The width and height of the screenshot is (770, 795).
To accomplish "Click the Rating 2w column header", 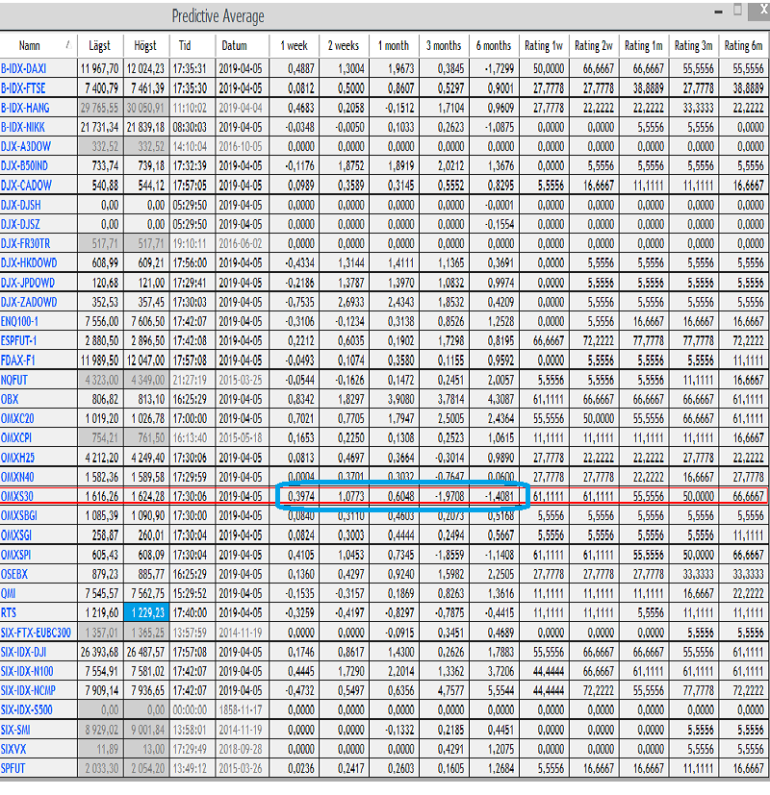I will tap(594, 46).
